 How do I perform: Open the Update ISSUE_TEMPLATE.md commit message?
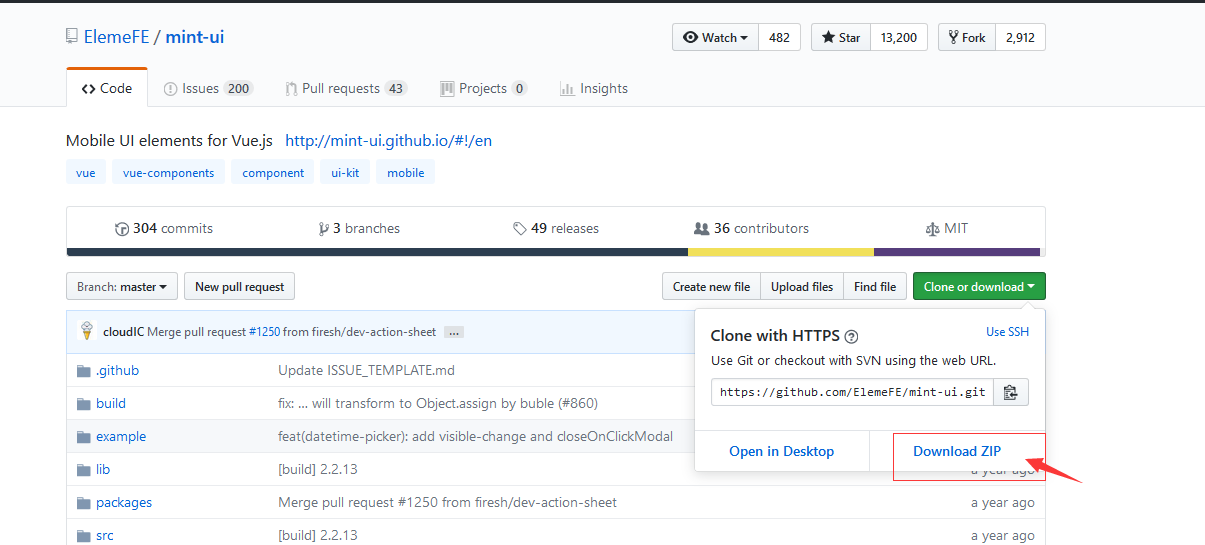(366, 370)
